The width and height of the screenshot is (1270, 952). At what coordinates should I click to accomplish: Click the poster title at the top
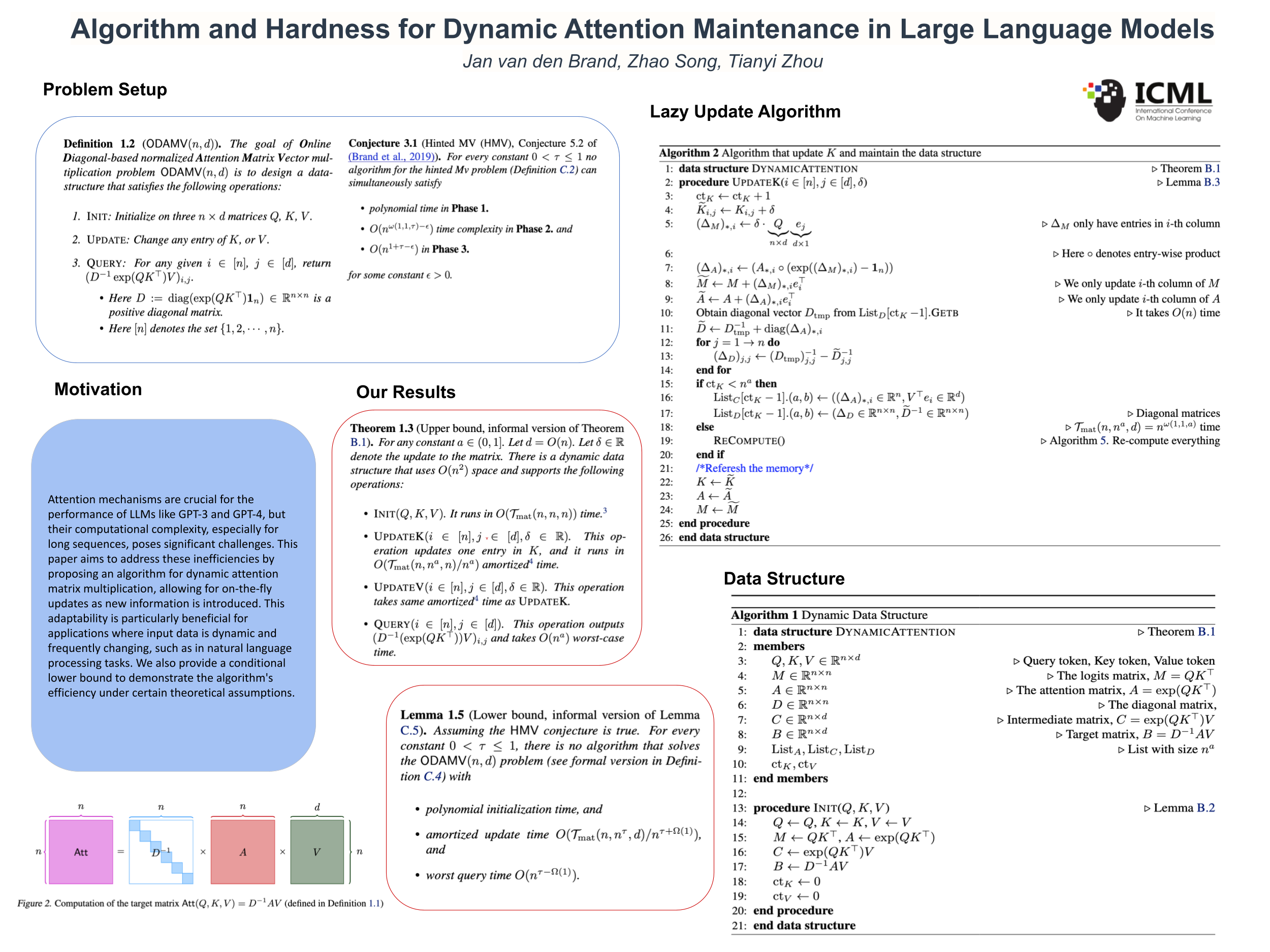[642, 29]
